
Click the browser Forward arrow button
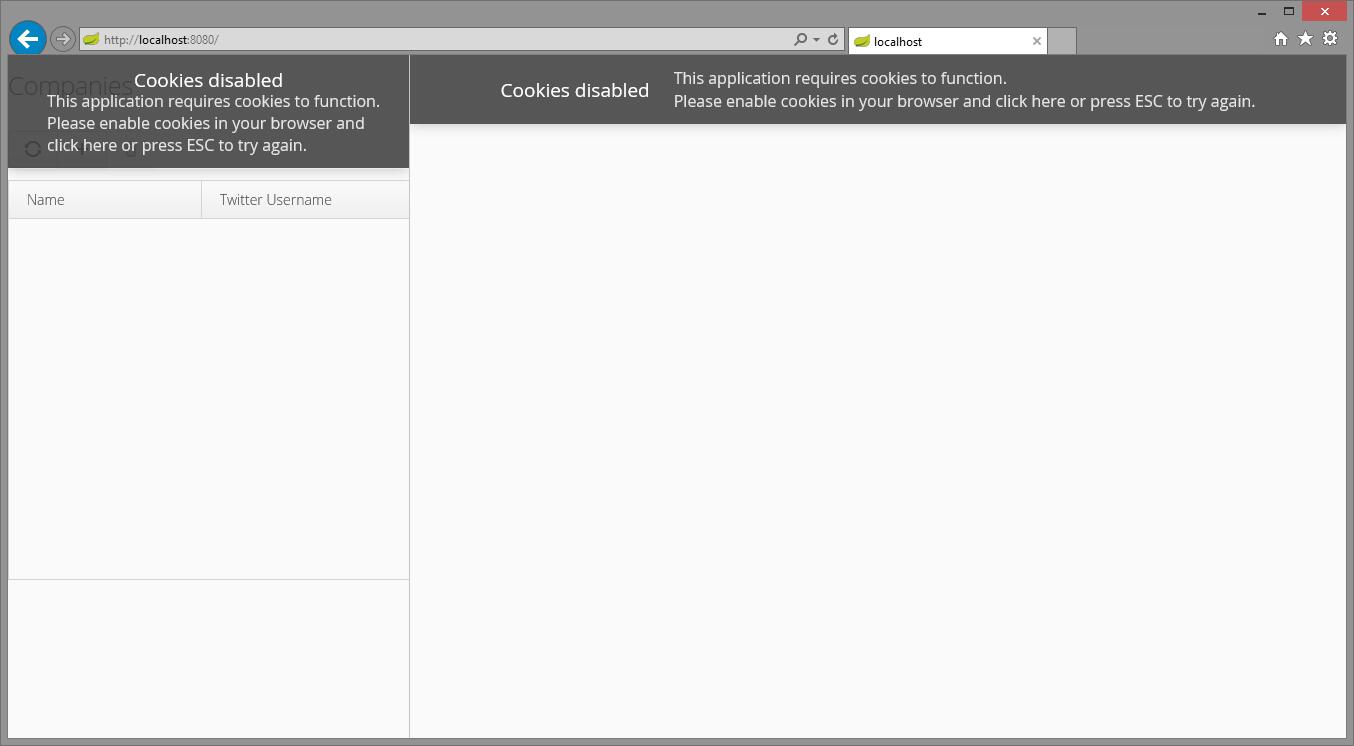(x=63, y=39)
